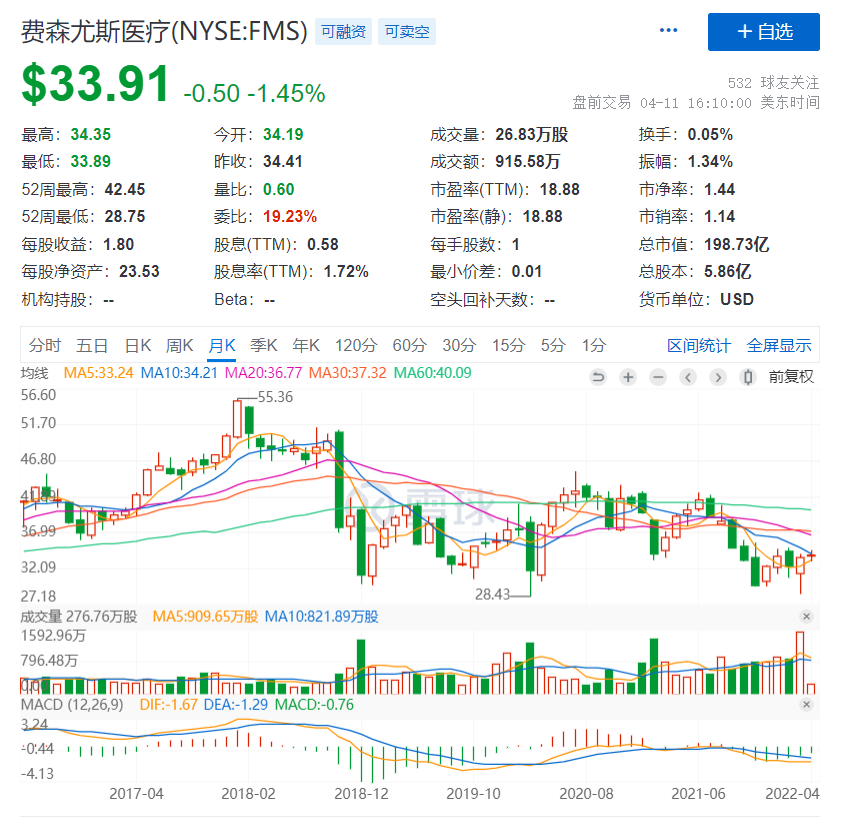Open the 季K chart tab
Viewport: 852px width, 817px height.
click(264, 345)
